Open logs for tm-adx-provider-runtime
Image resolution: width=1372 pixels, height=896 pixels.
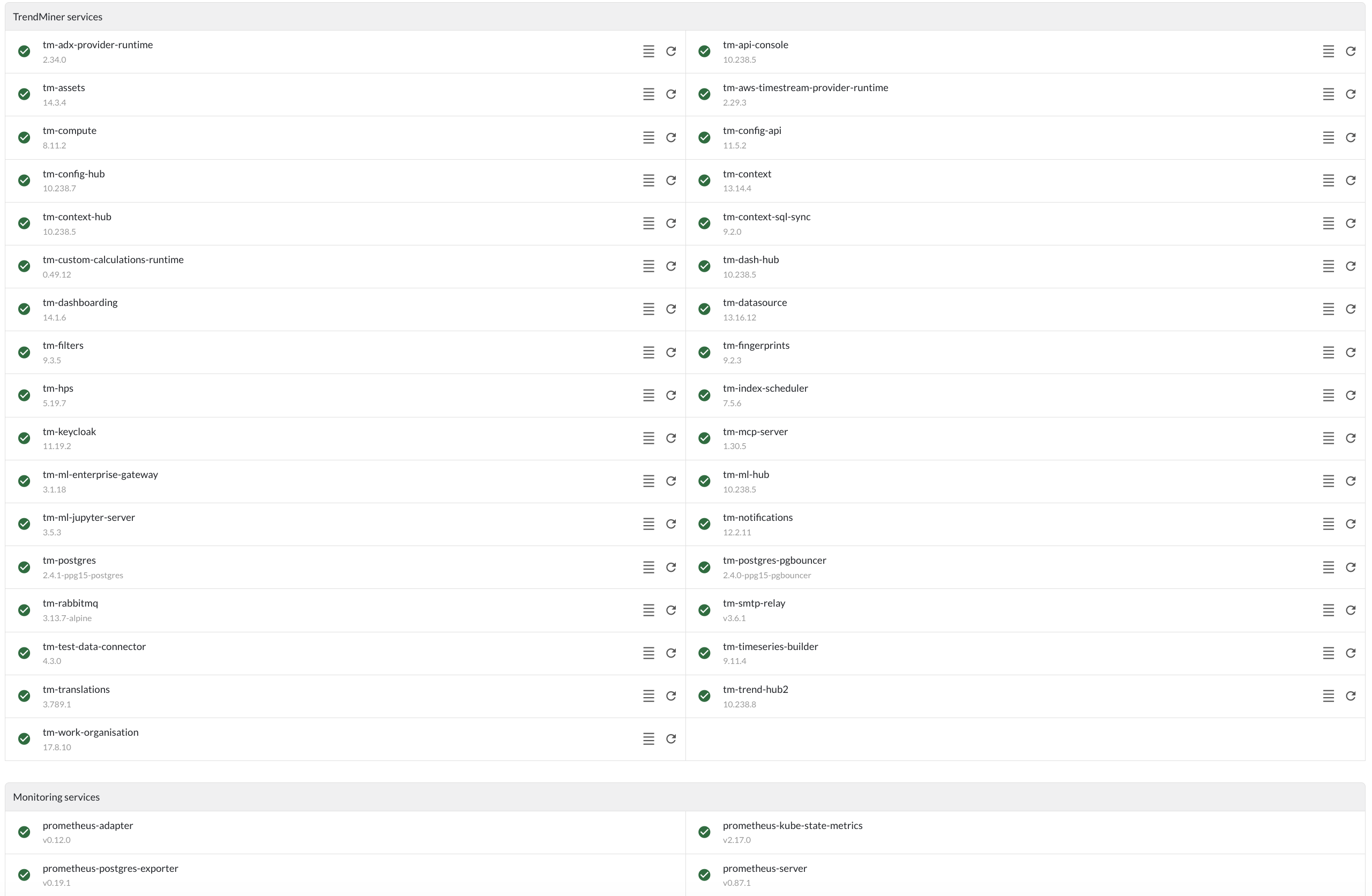(x=648, y=51)
